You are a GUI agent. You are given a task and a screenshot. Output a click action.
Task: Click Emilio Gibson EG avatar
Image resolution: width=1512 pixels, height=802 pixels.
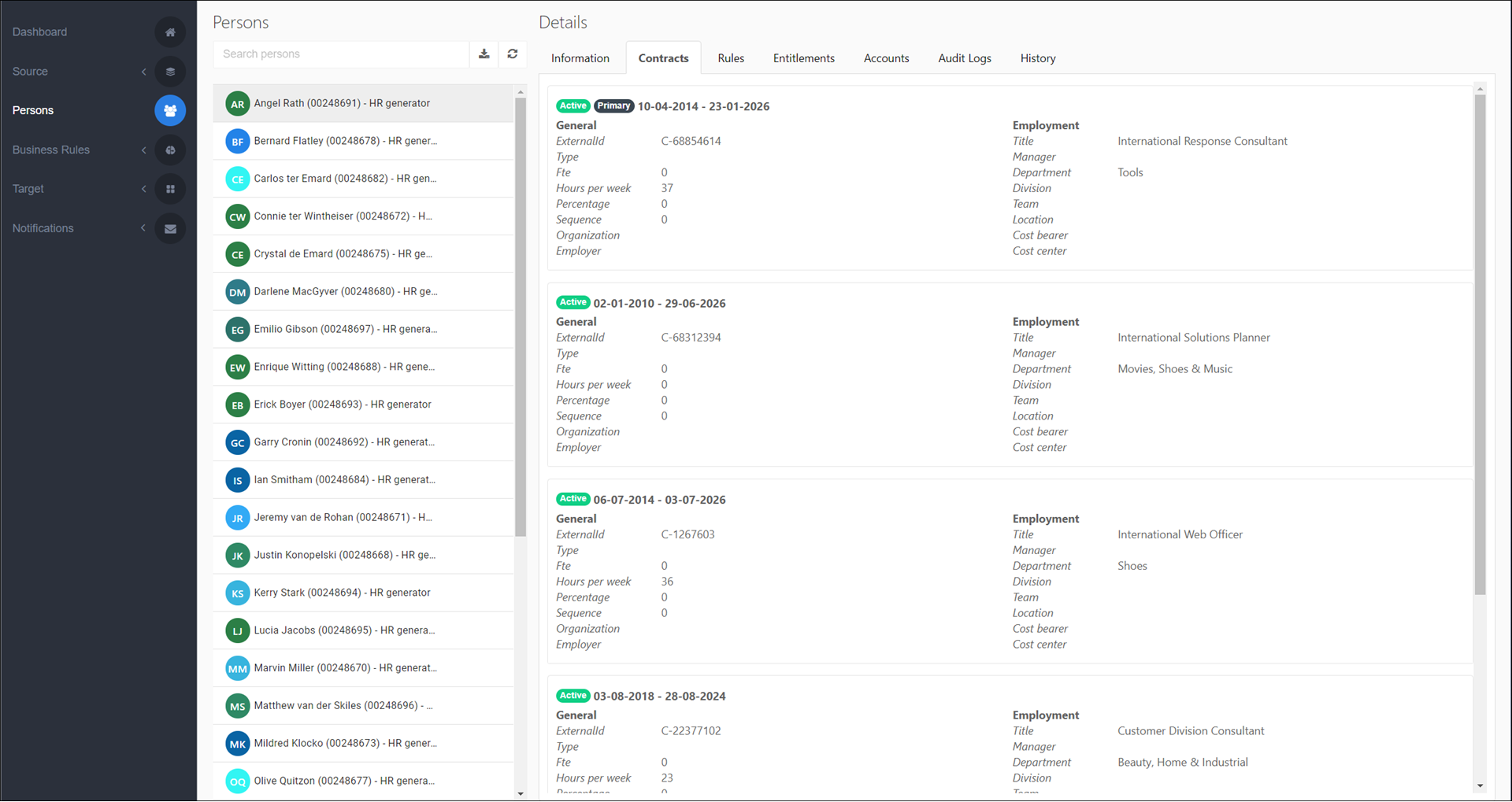237,330
